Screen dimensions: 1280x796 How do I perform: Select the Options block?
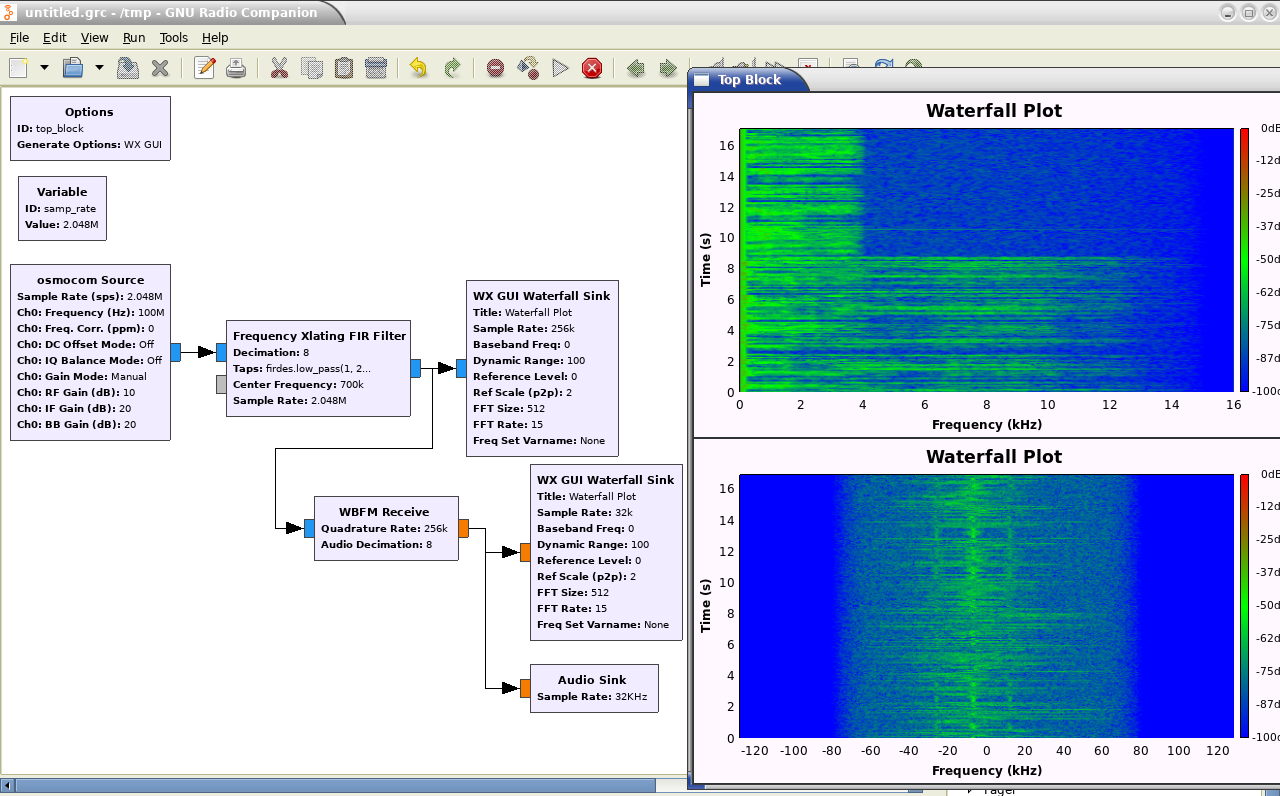click(90, 128)
